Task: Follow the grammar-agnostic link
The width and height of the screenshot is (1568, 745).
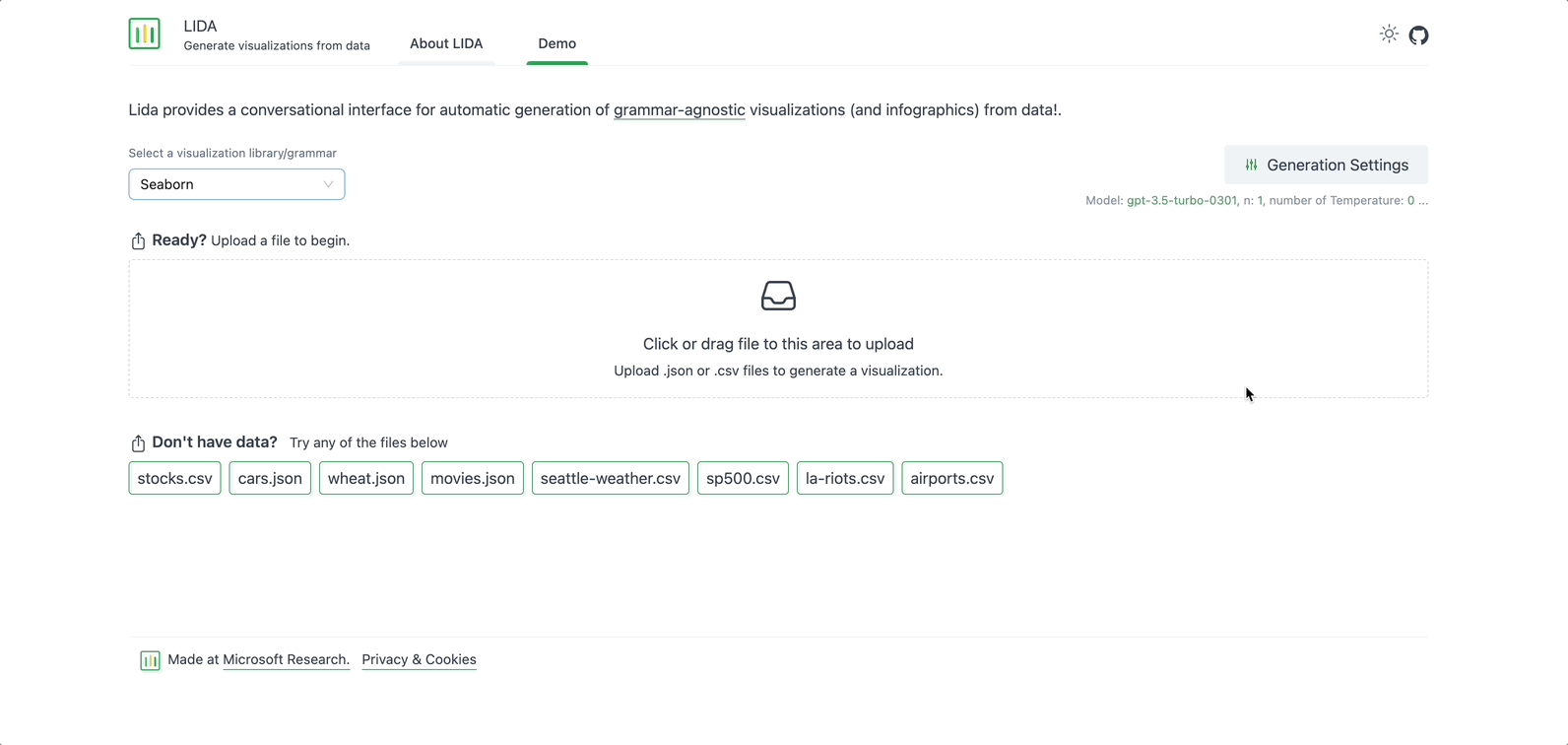Action: pyautogui.click(x=679, y=110)
